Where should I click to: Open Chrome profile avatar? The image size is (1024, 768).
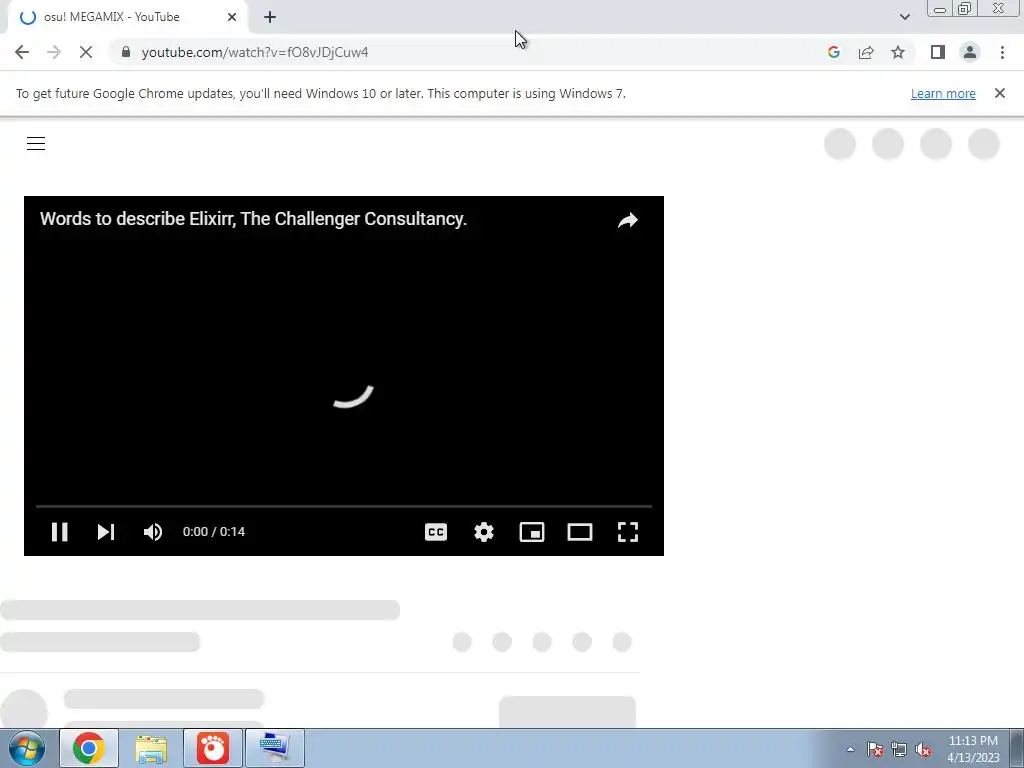coord(970,52)
